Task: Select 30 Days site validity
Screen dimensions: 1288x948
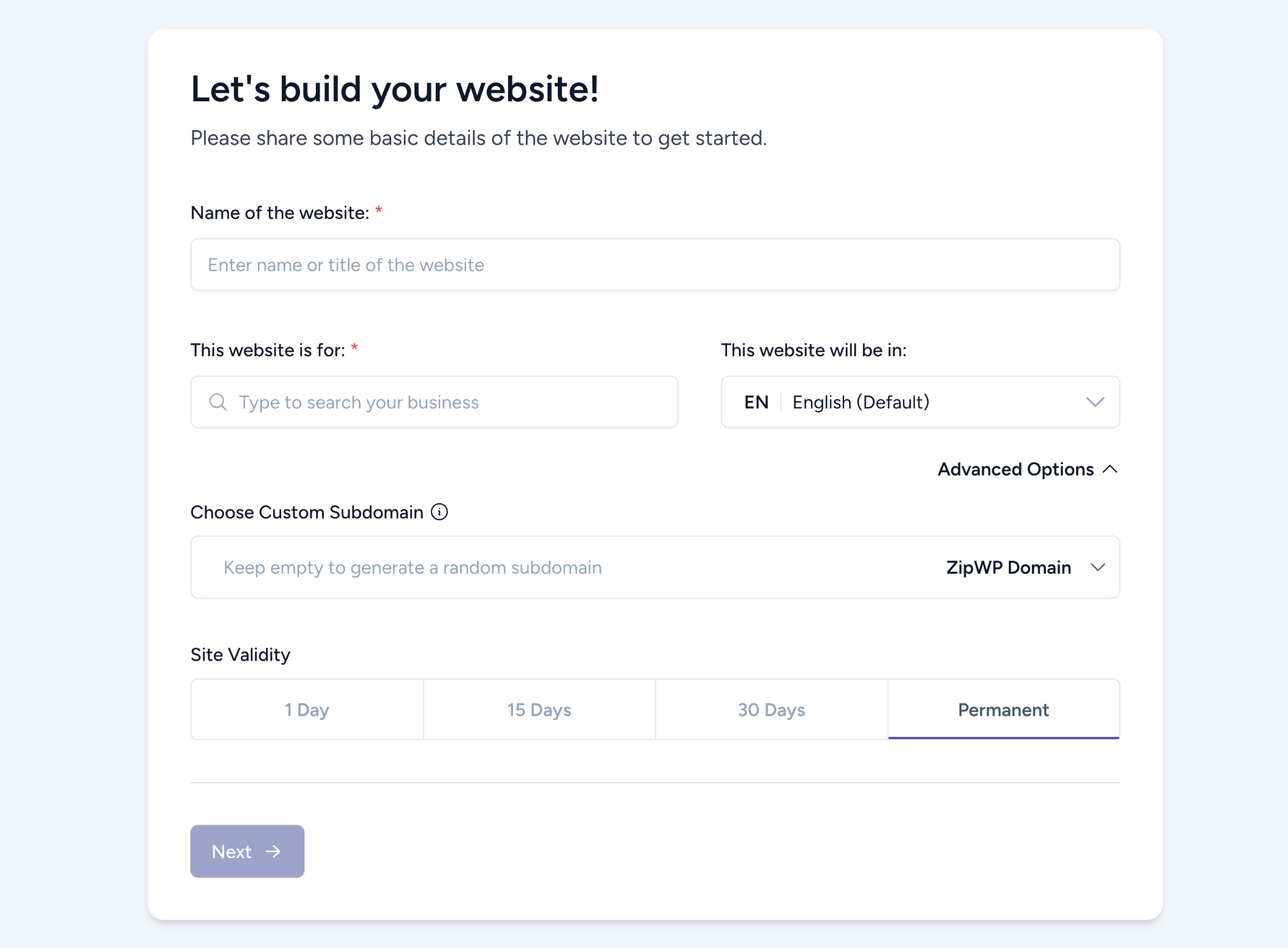Action: [x=771, y=709]
